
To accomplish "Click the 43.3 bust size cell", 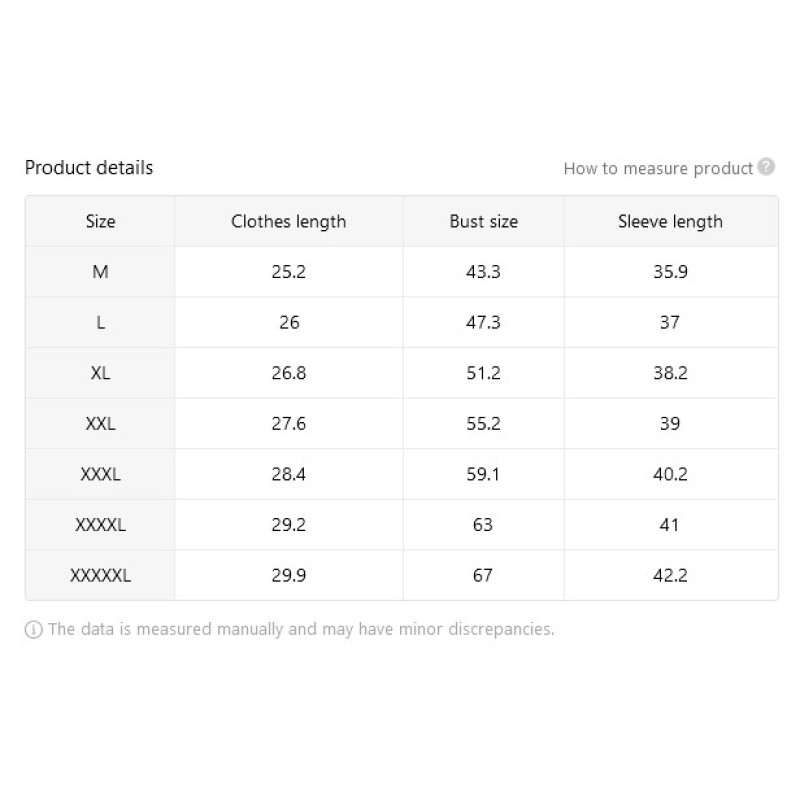I will [484, 272].
